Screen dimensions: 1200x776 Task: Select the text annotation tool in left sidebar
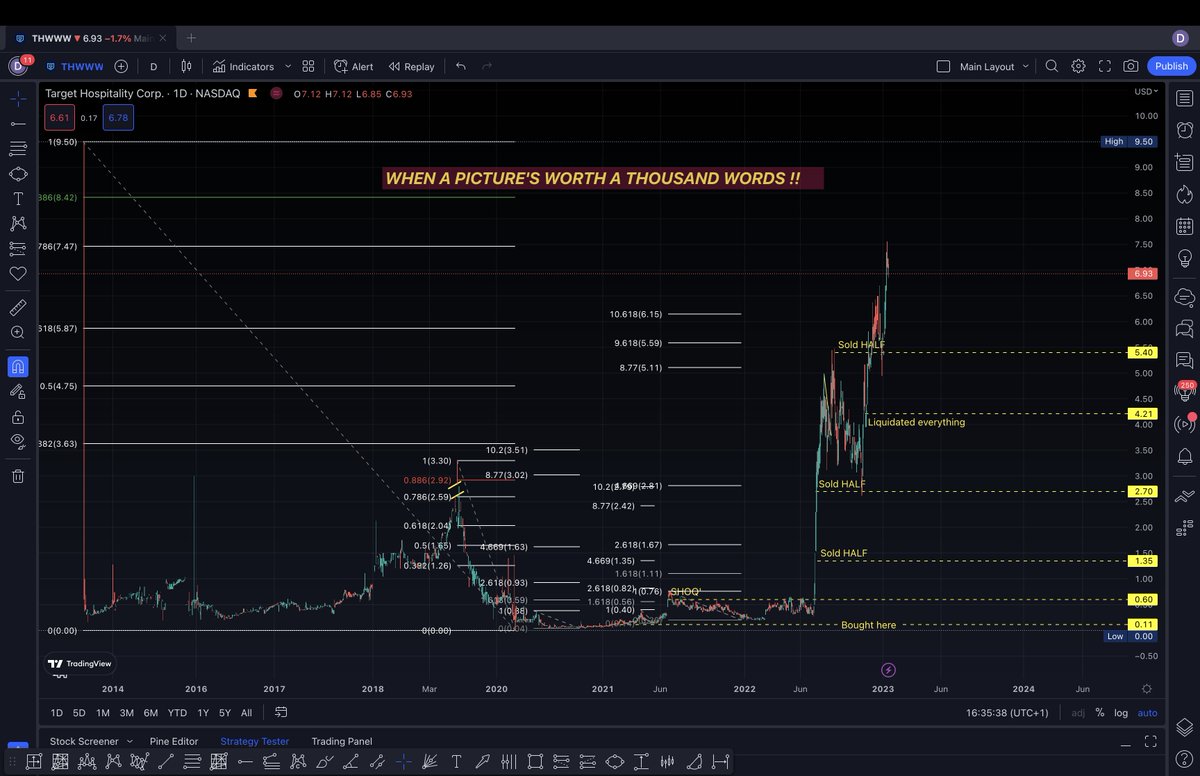[x=17, y=198]
